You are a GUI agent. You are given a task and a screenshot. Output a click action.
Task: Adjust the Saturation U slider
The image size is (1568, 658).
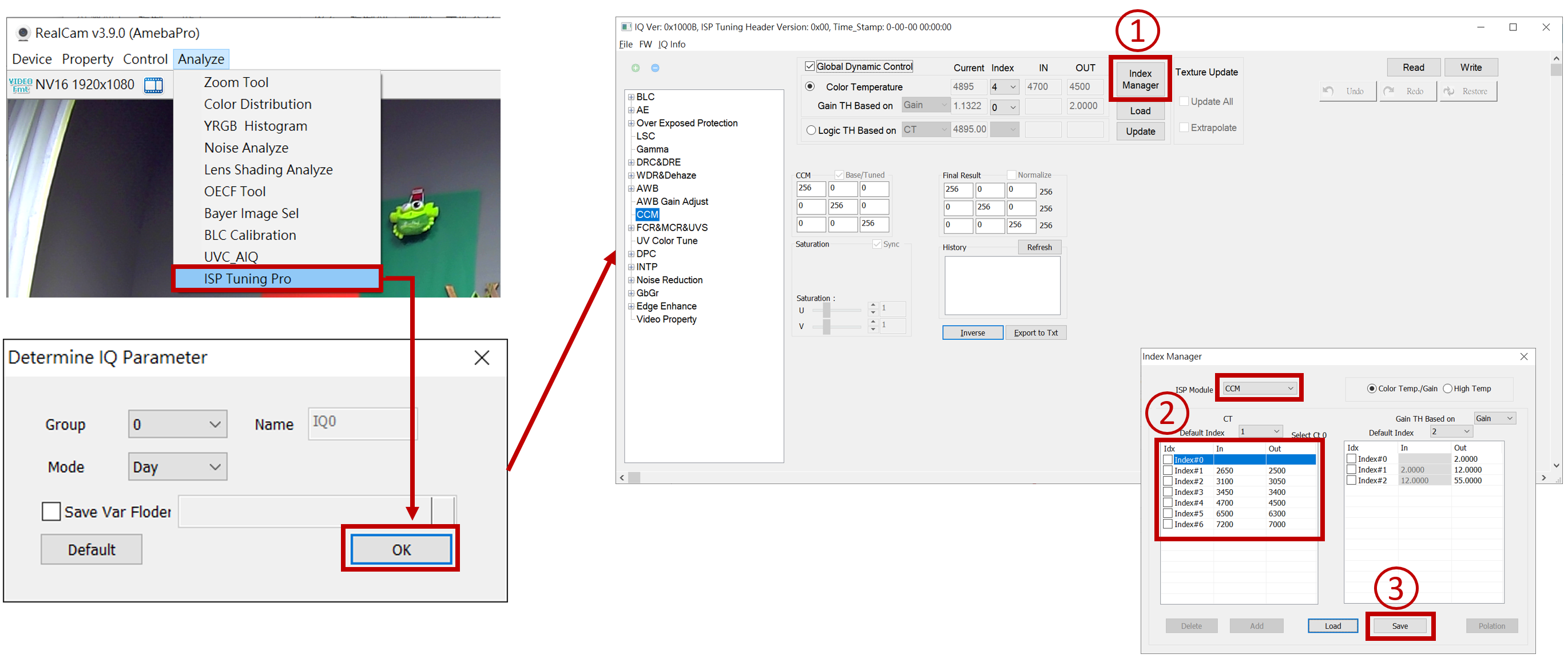(x=826, y=311)
